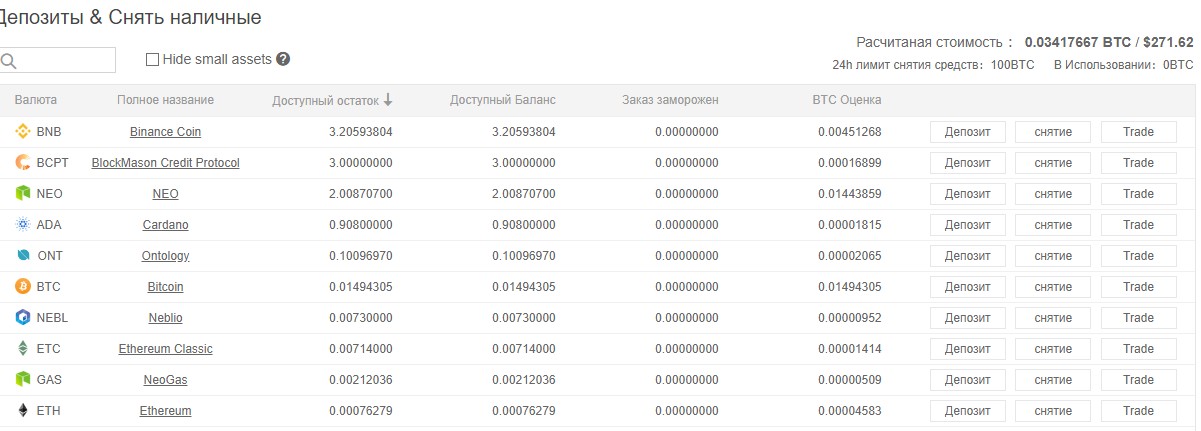Open the NEO full name link

(x=166, y=194)
